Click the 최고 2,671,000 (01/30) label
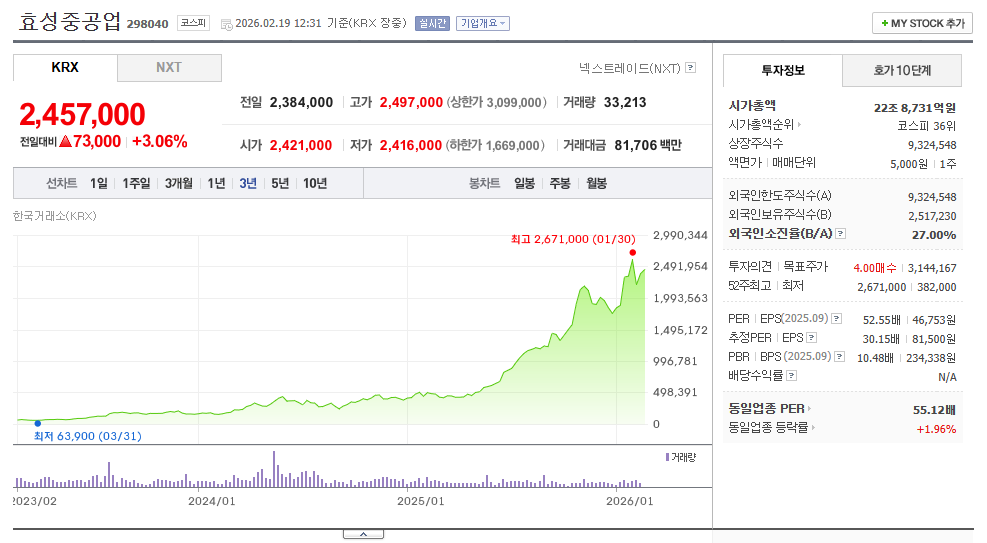 573,239
